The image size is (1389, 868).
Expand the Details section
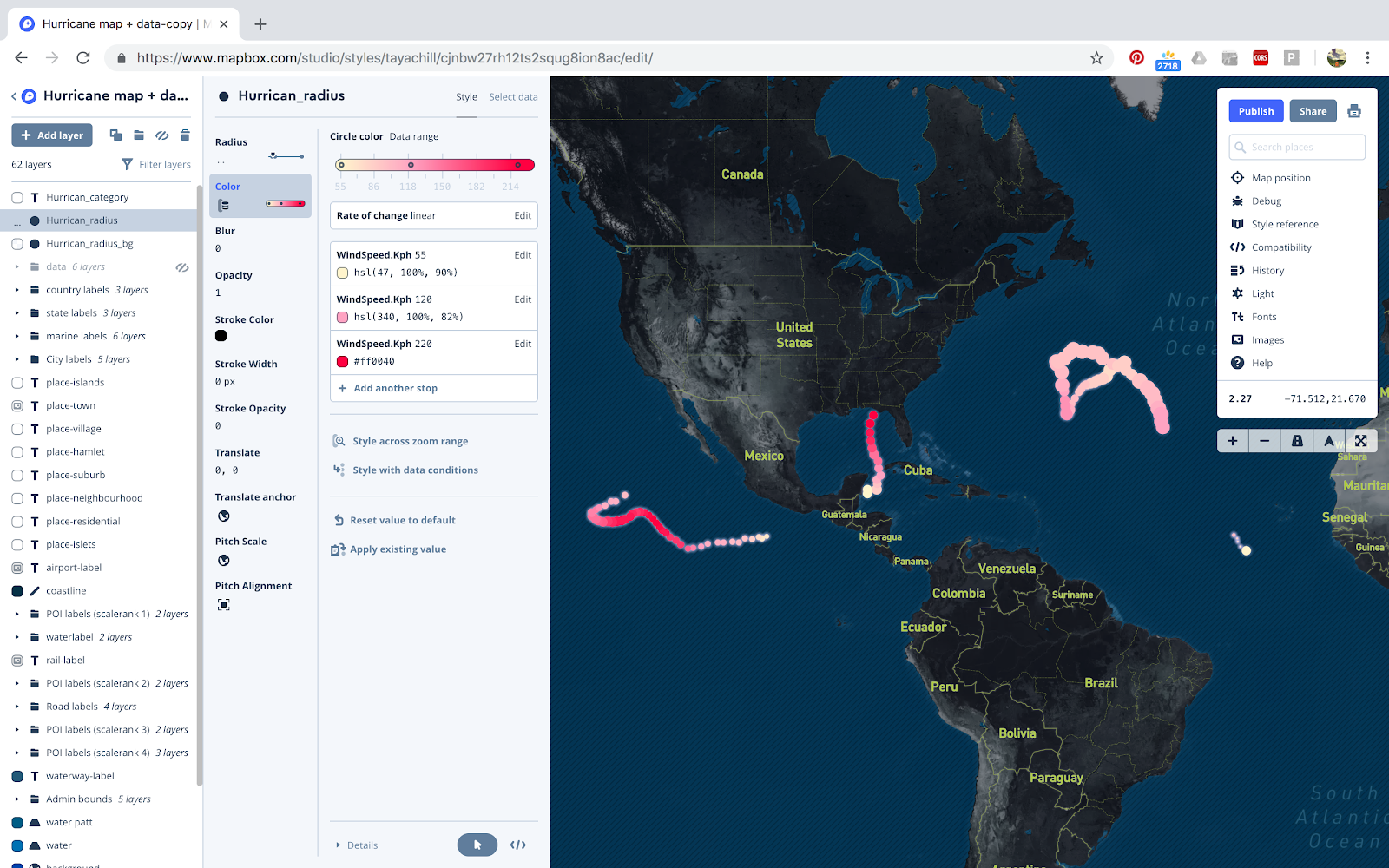coord(357,845)
